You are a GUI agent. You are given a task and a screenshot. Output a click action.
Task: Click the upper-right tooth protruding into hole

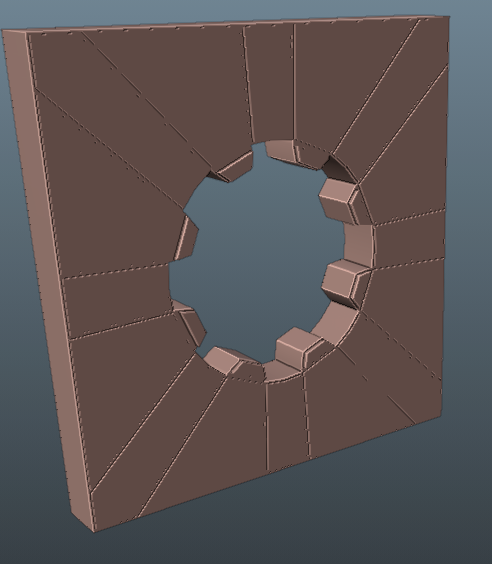click(x=338, y=200)
